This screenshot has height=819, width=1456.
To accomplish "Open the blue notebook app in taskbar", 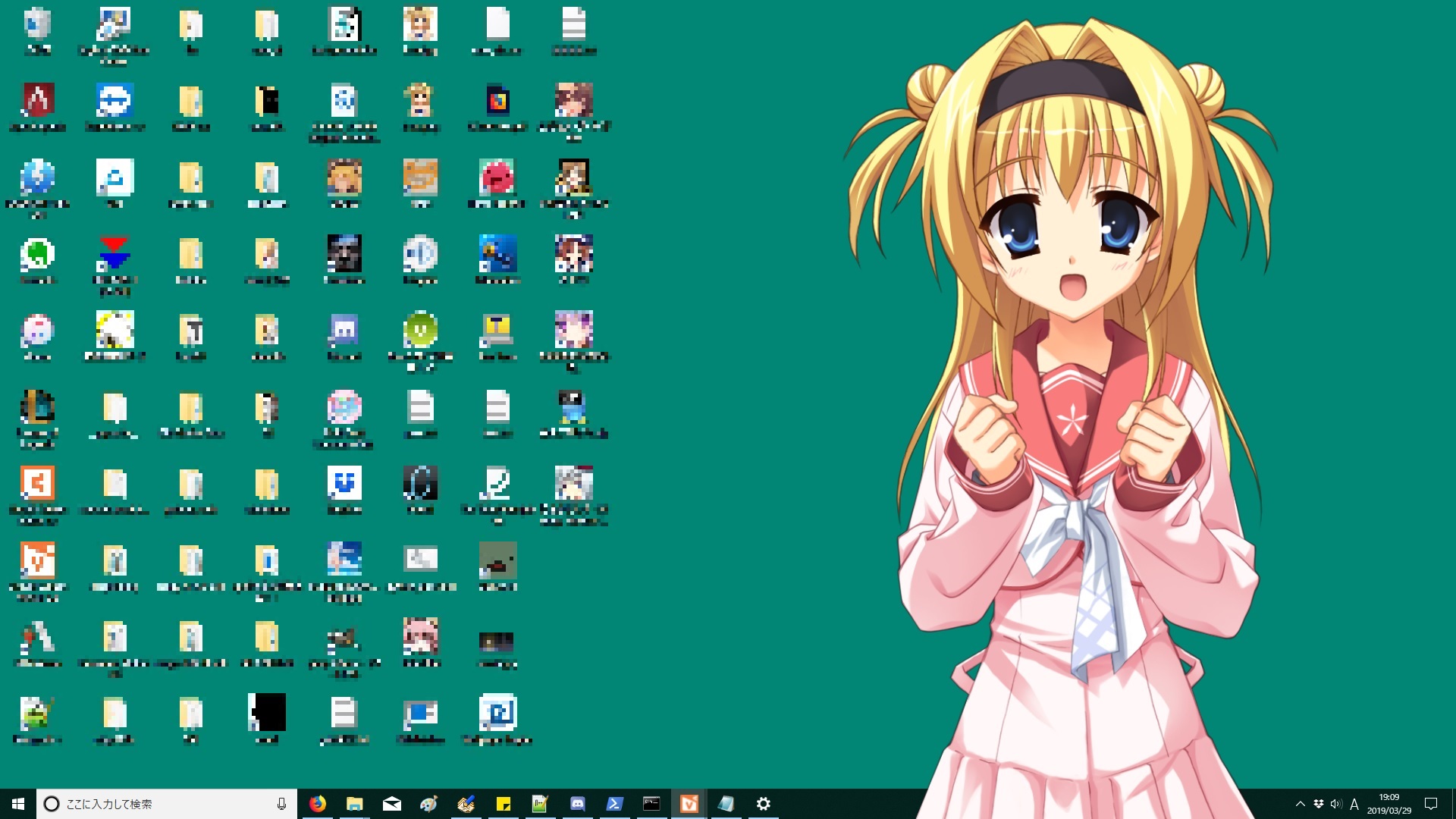I will (x=726, y=804).
